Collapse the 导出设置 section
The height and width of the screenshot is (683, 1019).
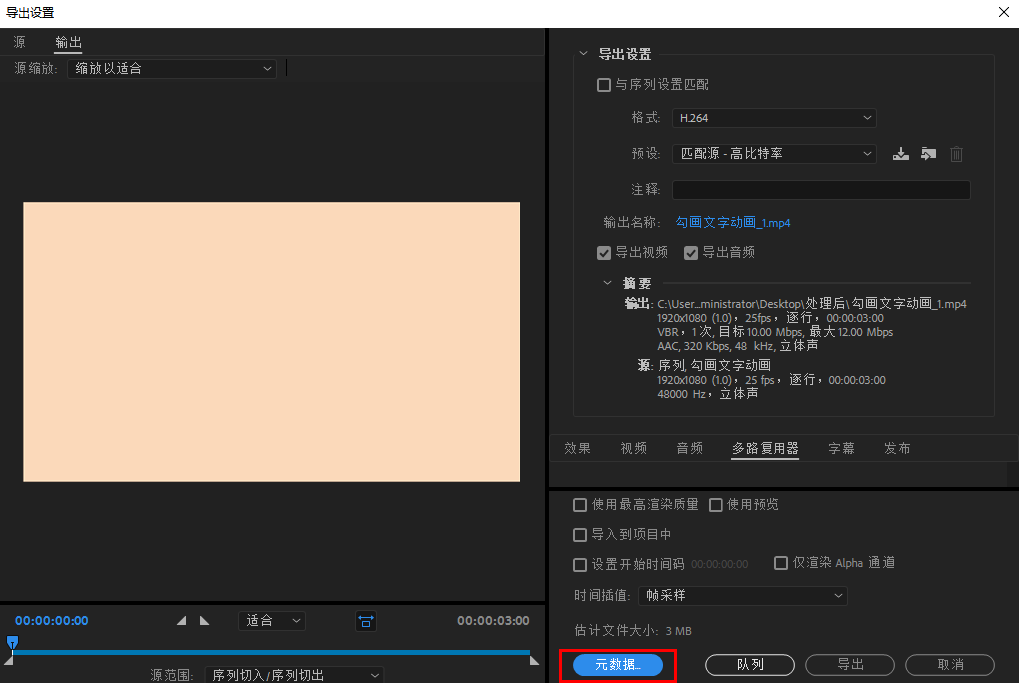[x=584, y=54]
